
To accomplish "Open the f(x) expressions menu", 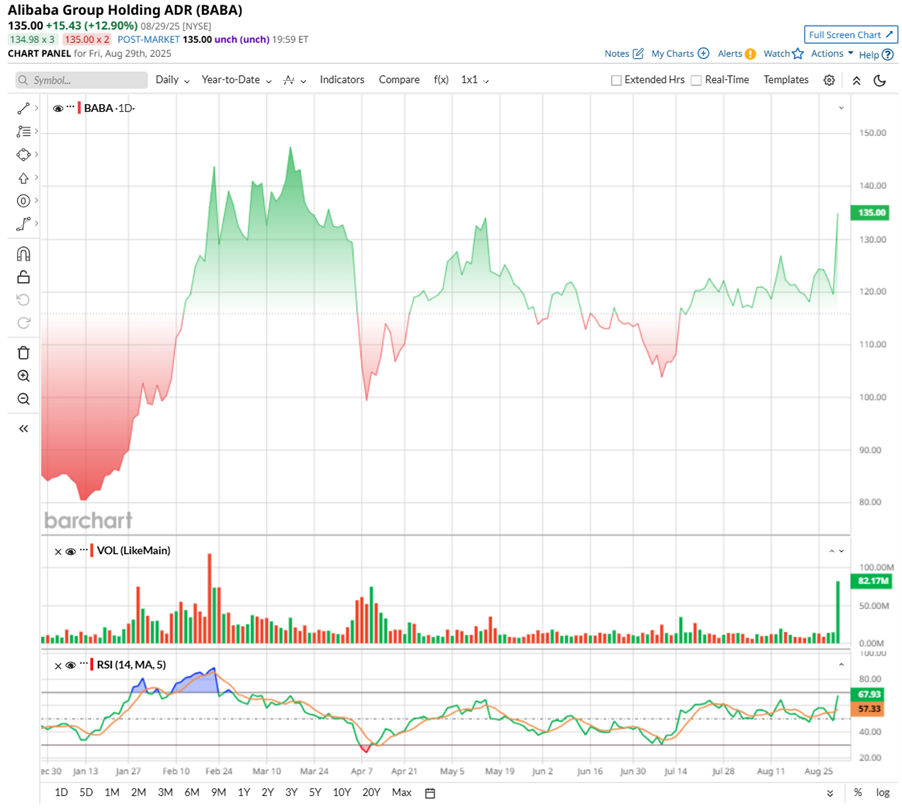I will tap(441, 80).
